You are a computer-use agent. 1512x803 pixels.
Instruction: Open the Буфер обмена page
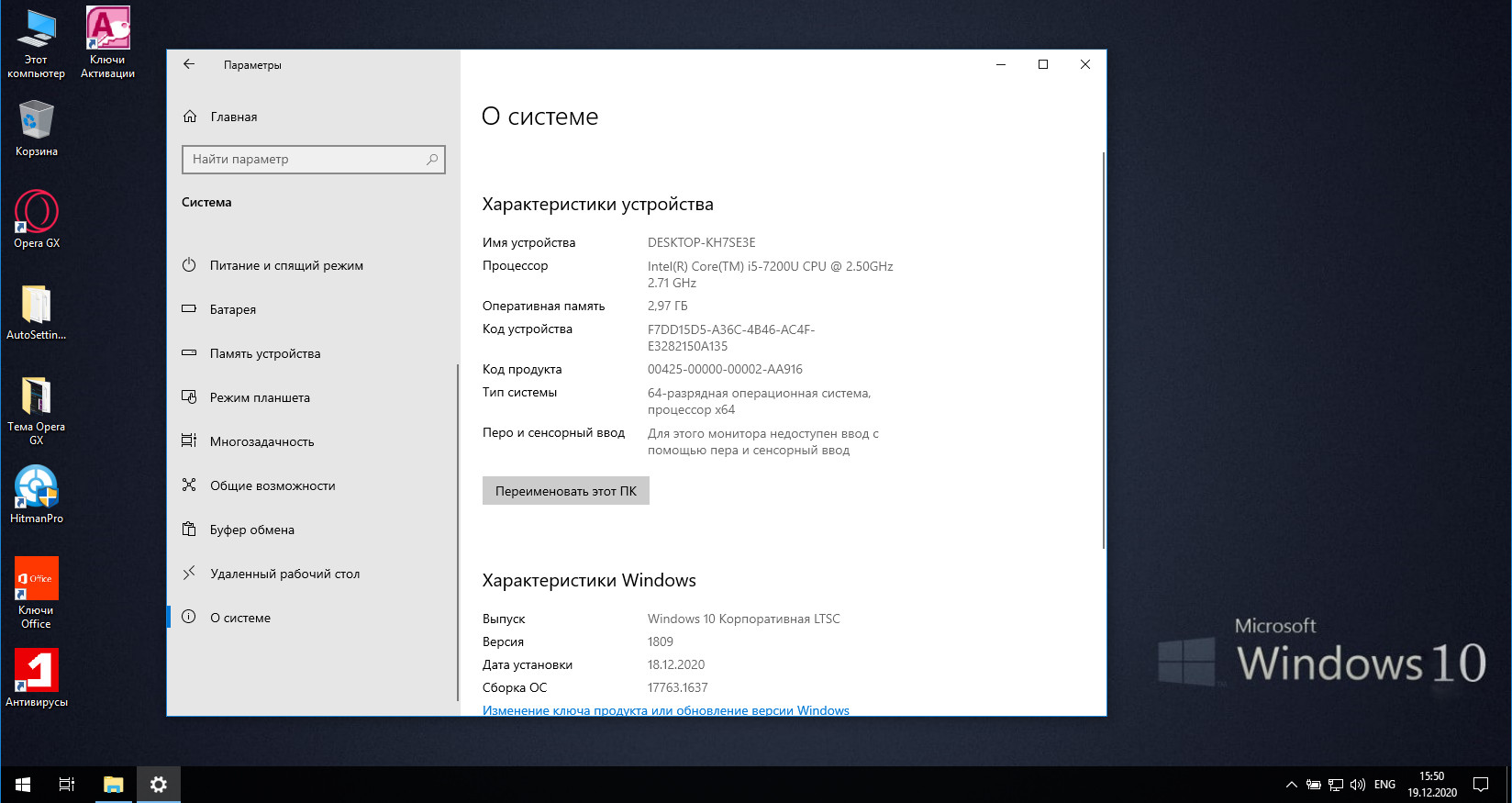[312, 530]
